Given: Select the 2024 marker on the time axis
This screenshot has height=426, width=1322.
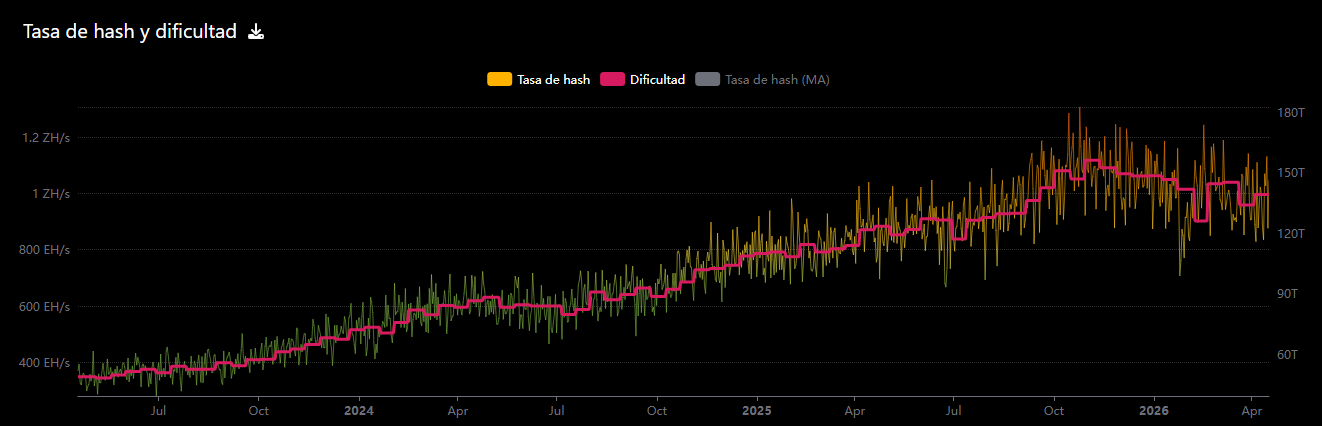Looking at the screenshot, I should point(358,410).
